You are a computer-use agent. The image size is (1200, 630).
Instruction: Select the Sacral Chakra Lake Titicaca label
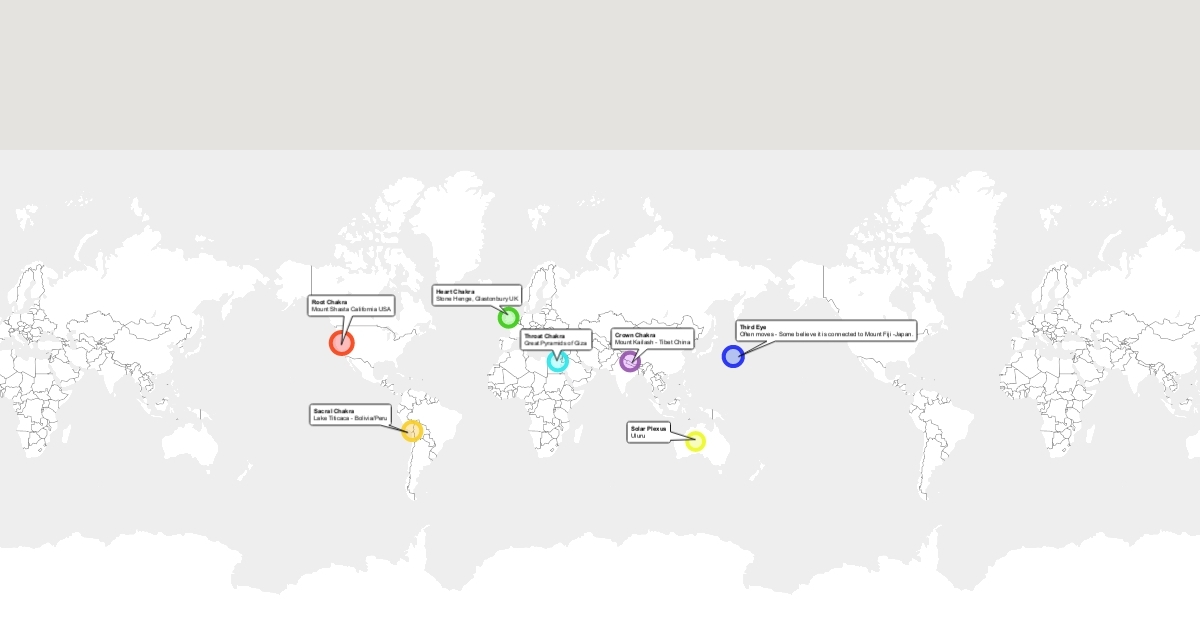pos(350,414)
